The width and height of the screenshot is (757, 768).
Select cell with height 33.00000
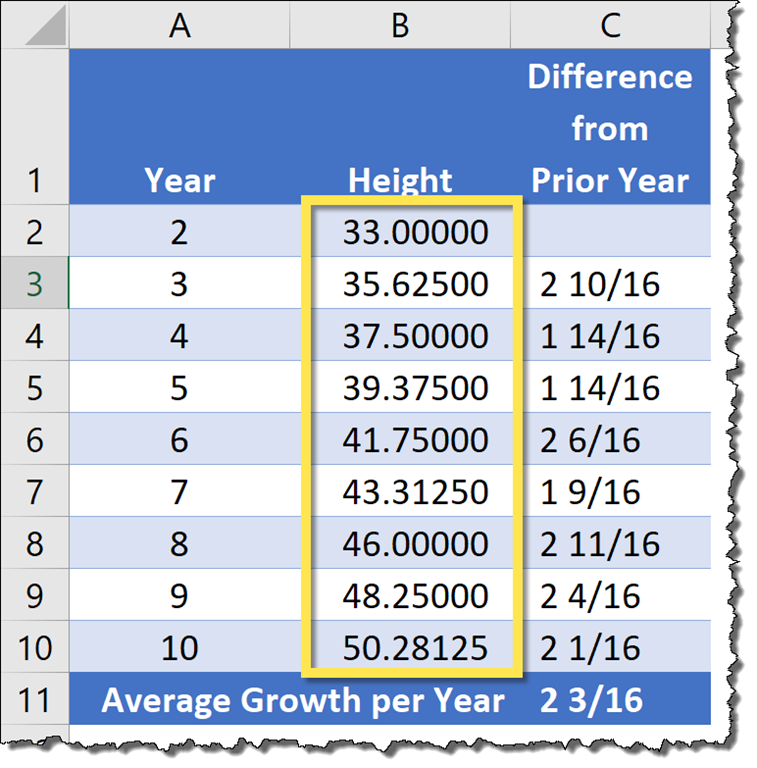414,232
